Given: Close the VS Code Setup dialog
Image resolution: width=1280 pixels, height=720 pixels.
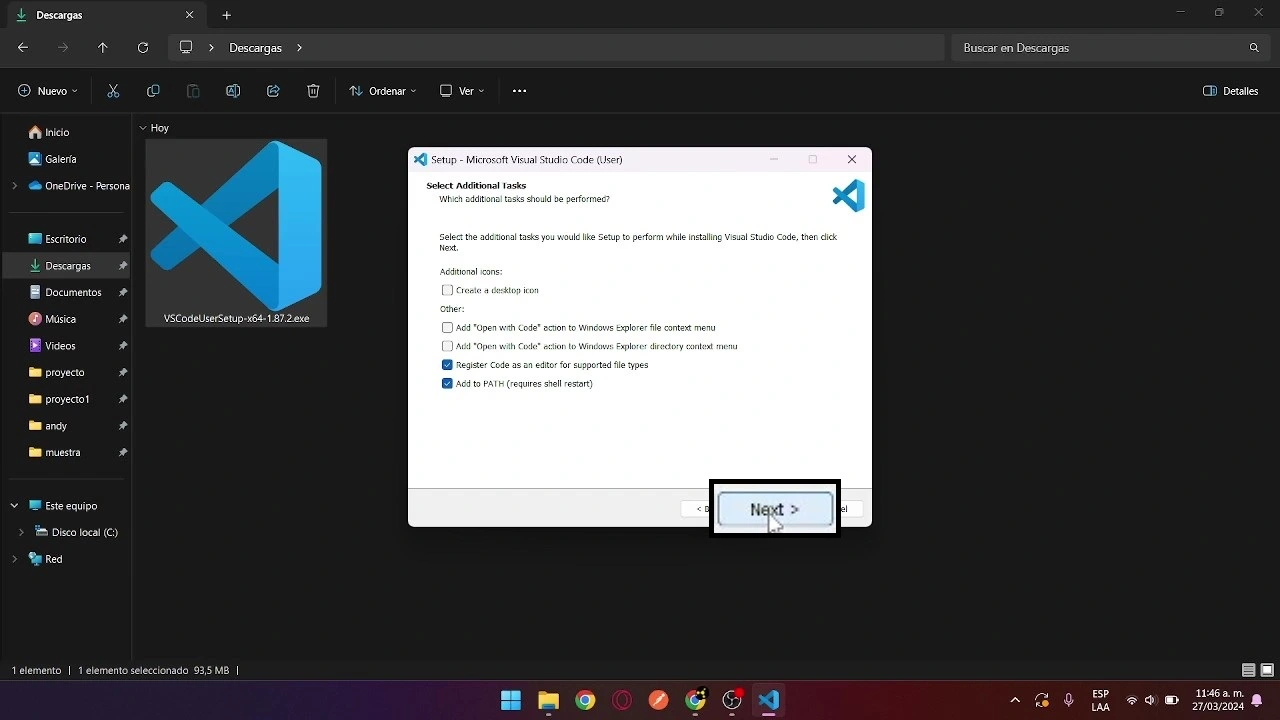Looking at the screenshot, I should pos(852,159).
